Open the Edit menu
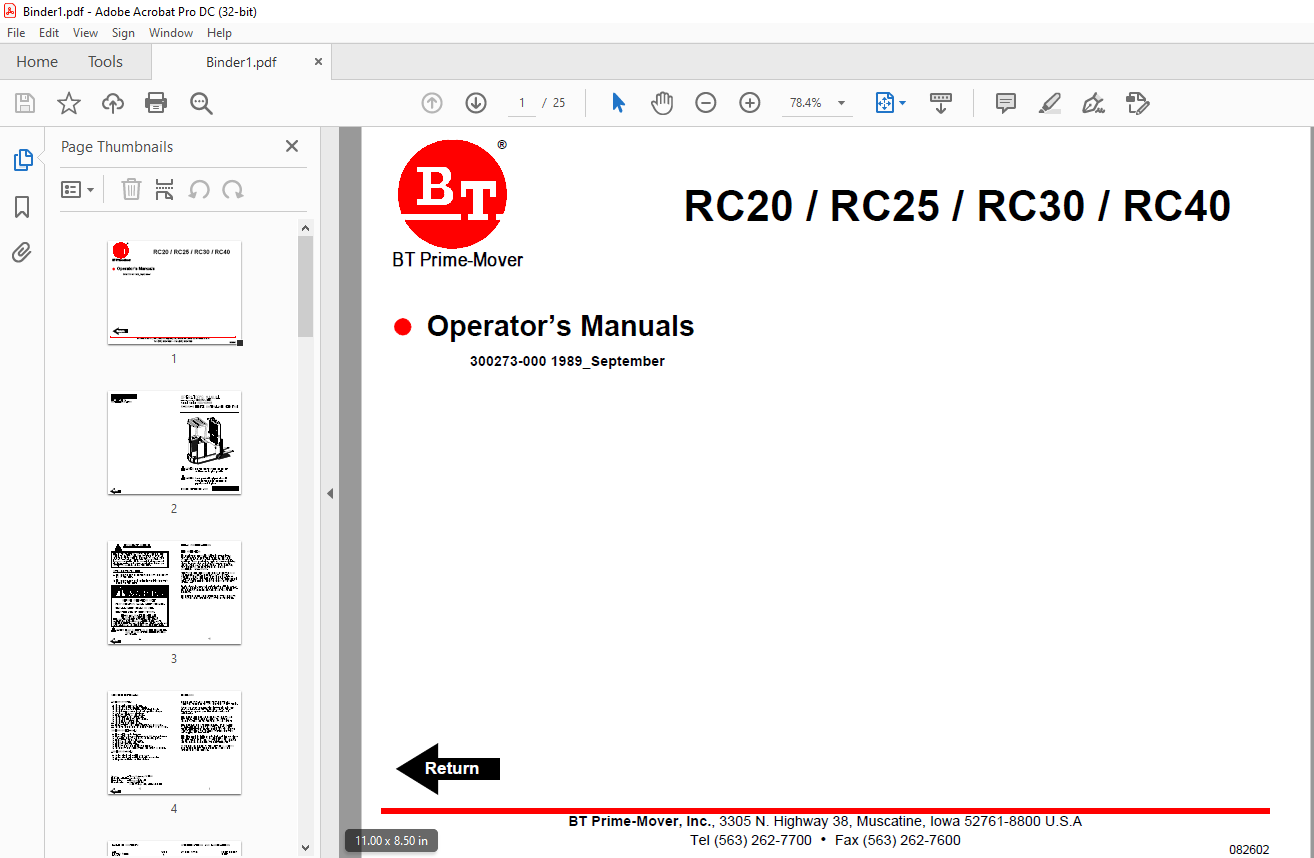The width and height of the screenshot is (1314, 858). (x=49, y=33)
